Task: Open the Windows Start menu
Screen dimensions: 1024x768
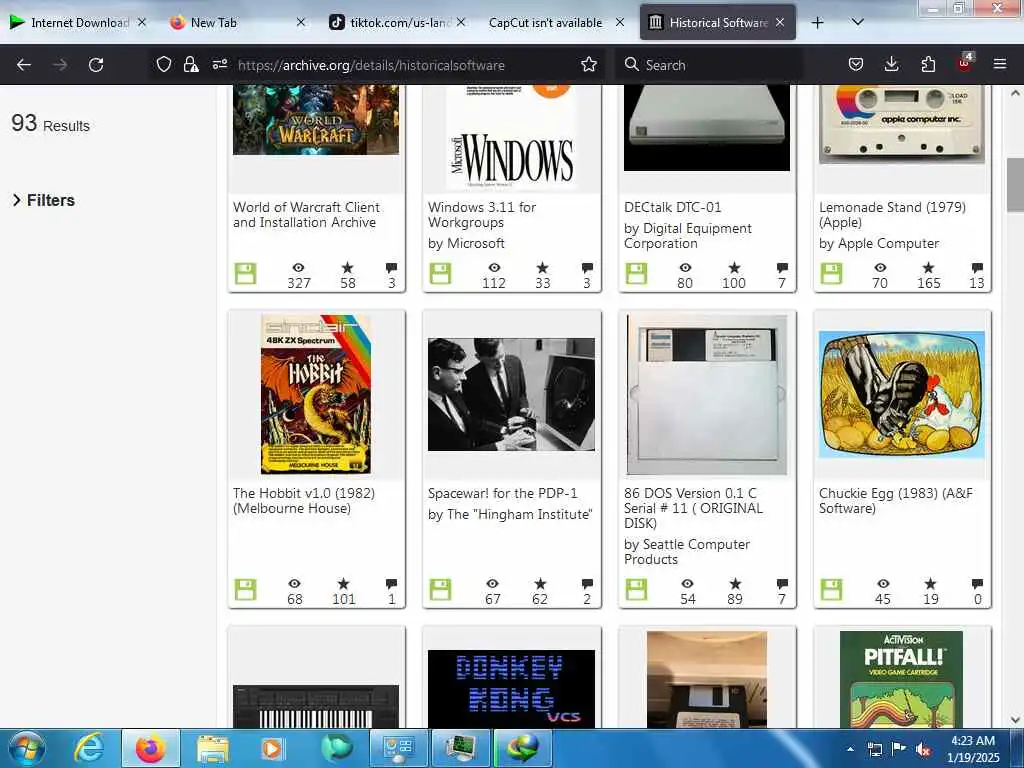Action: pyautogui.click(x=26, y=748)
